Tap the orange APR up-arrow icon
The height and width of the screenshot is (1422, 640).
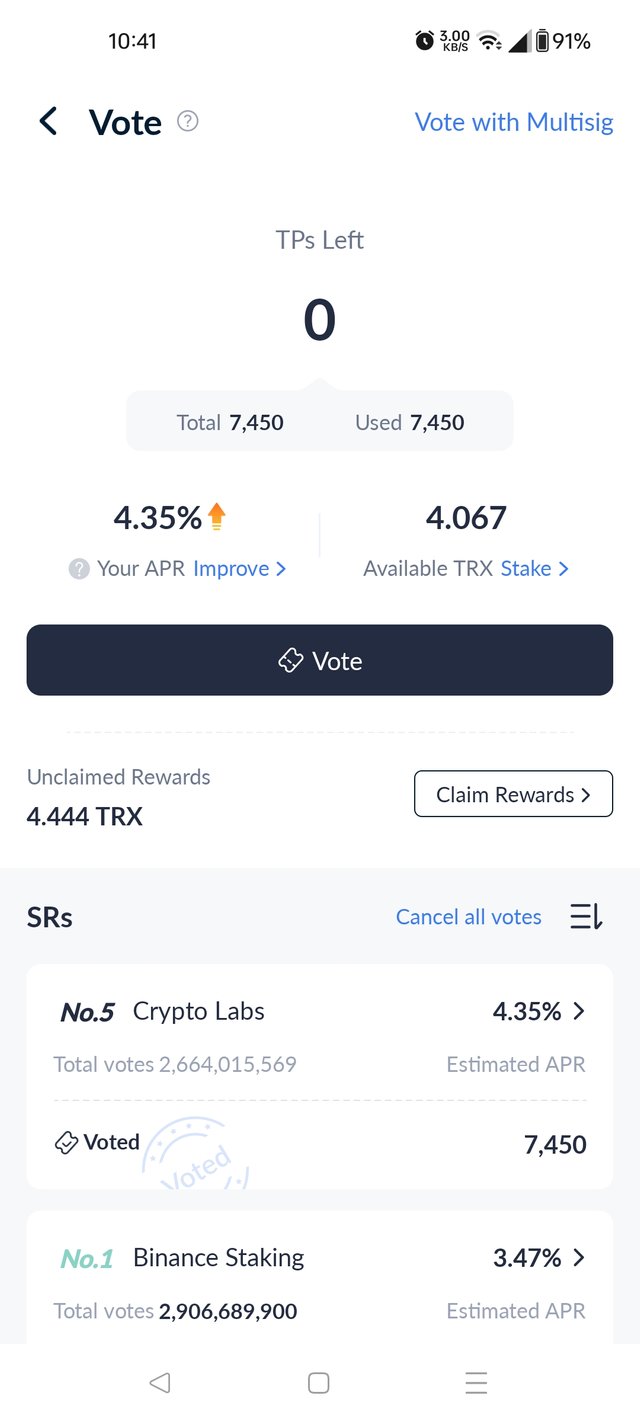217,517
